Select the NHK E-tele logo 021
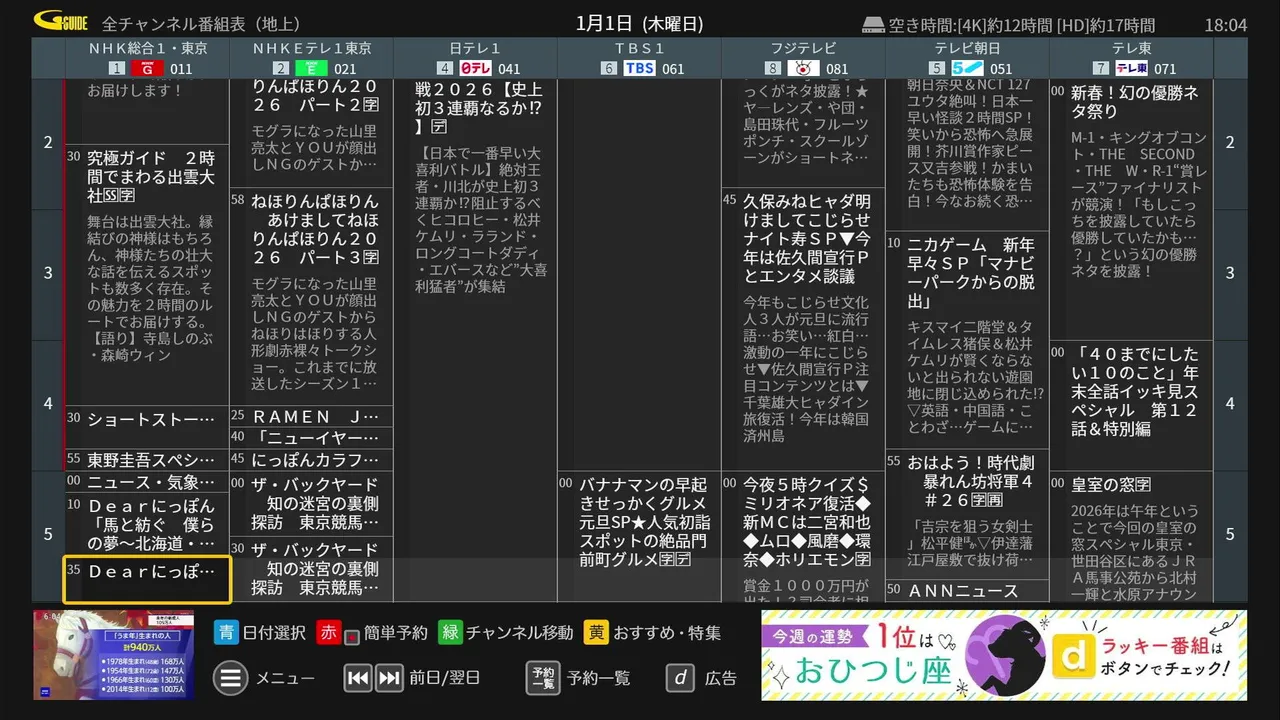Screen dimensions: 1280x720 (311, 68)
